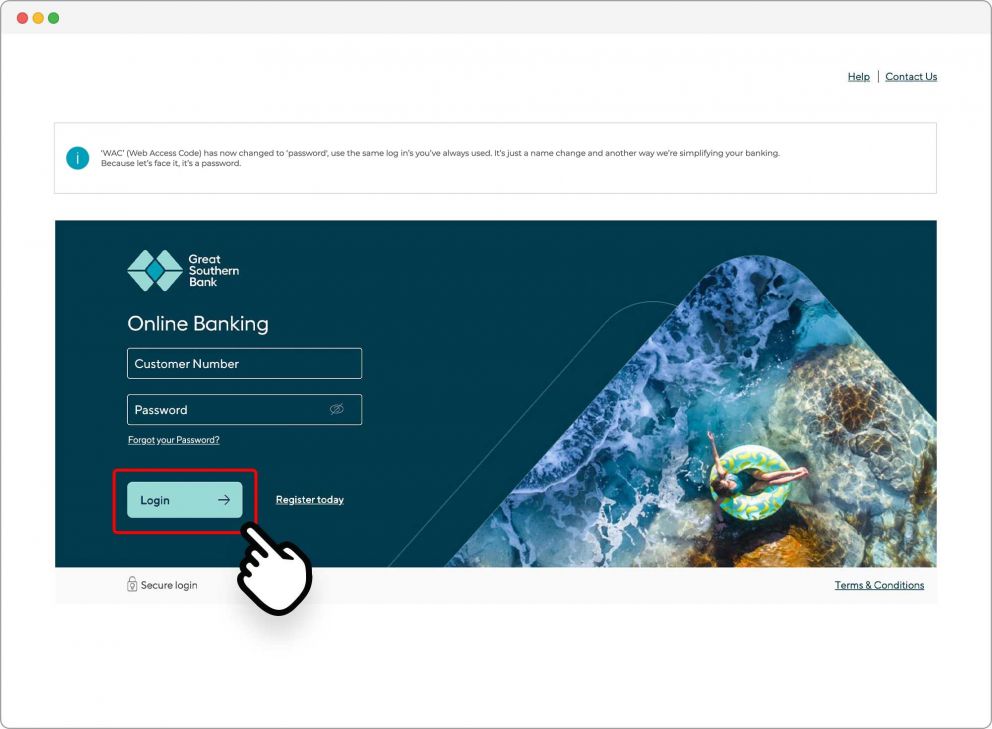This screenshot has width=992, height=729.
Task: Focus the Customer Number field
Action: pos(244,363)
